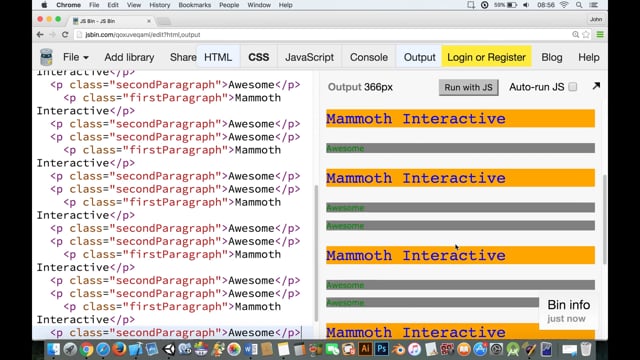Toggle the Output panel
Viewport: 640px width, 360px height.
(x=420, y=57)
